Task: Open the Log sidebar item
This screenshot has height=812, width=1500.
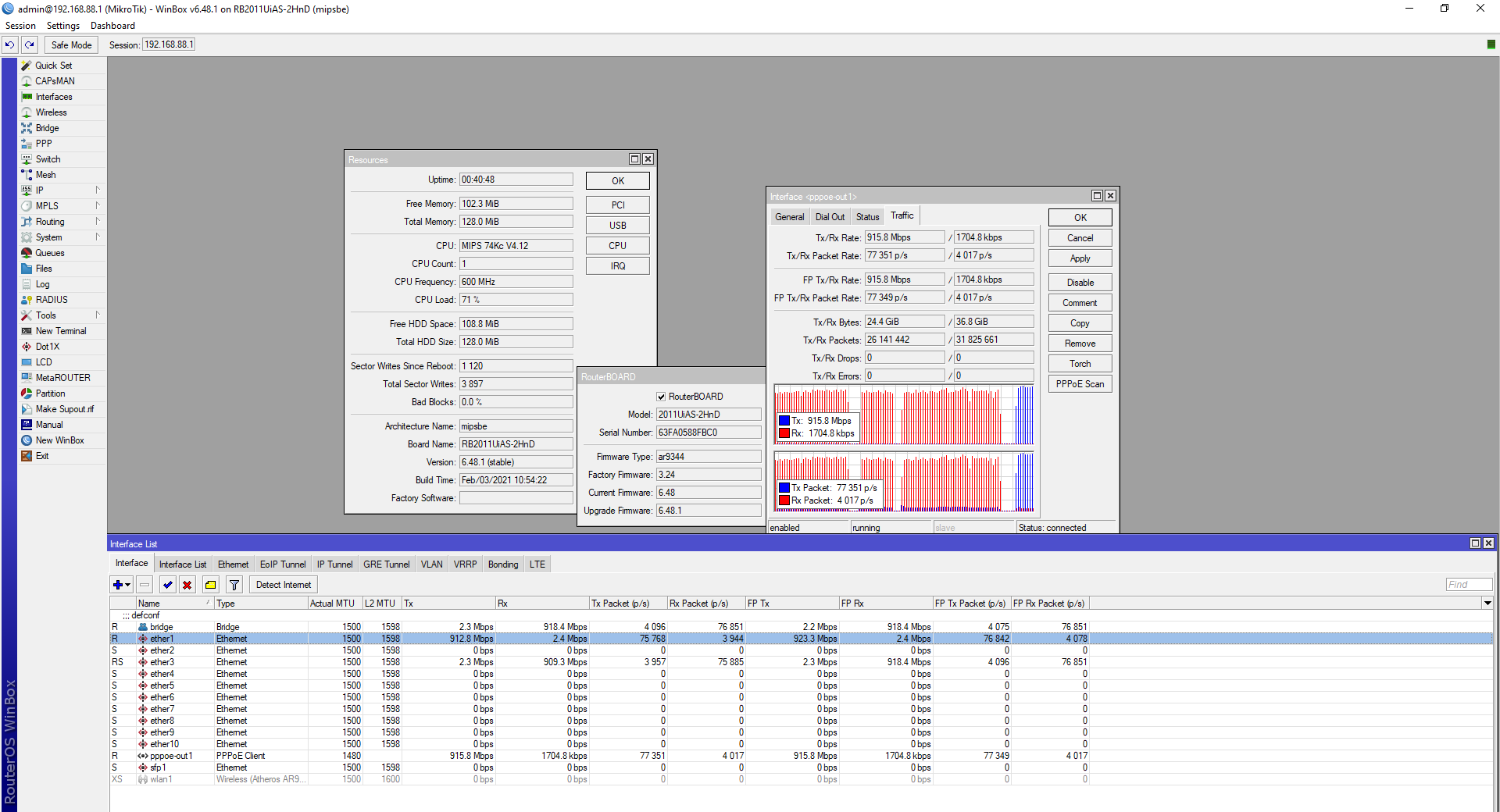Action: click(42, 284)
